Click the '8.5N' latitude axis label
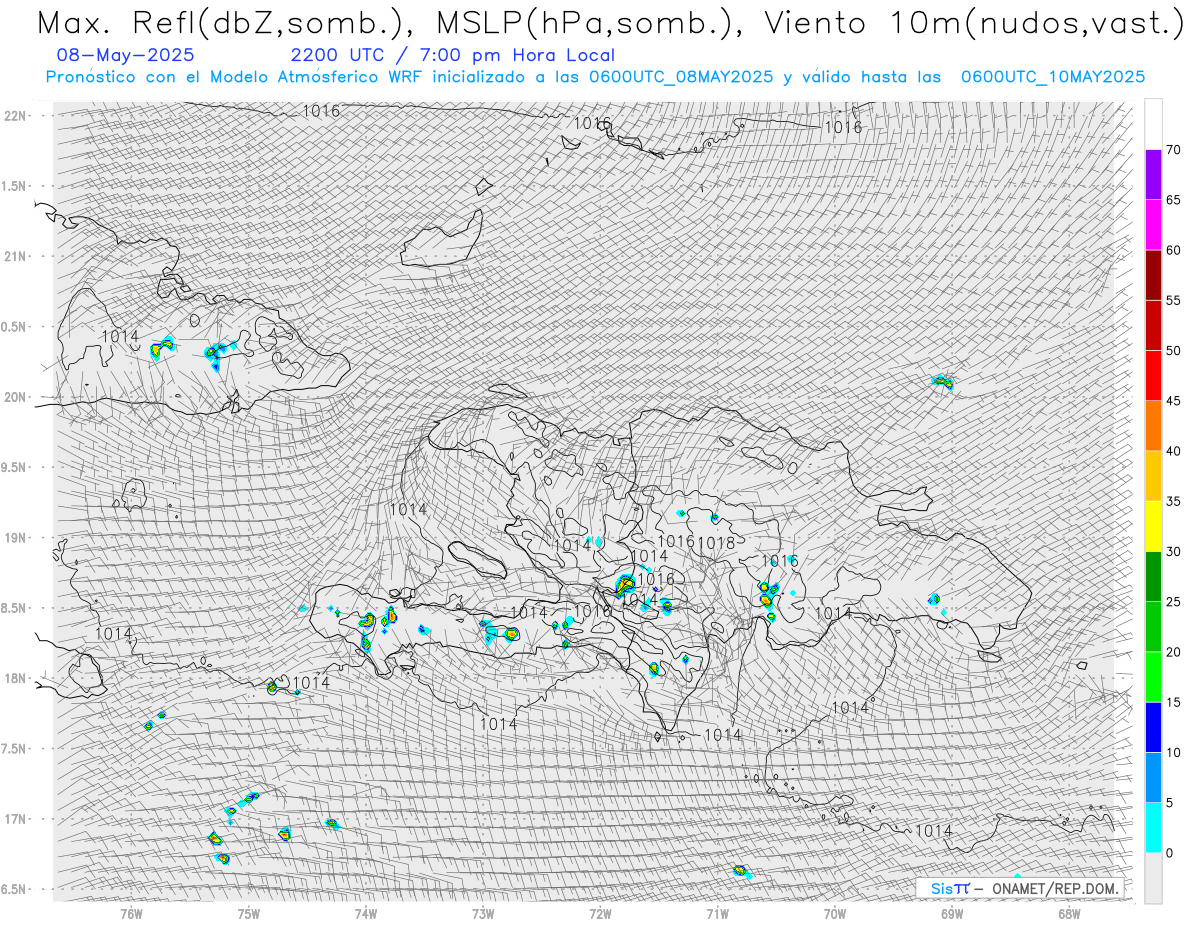Image resolution: width=1200 pixels, height=927 pixels. pos(15,608)
